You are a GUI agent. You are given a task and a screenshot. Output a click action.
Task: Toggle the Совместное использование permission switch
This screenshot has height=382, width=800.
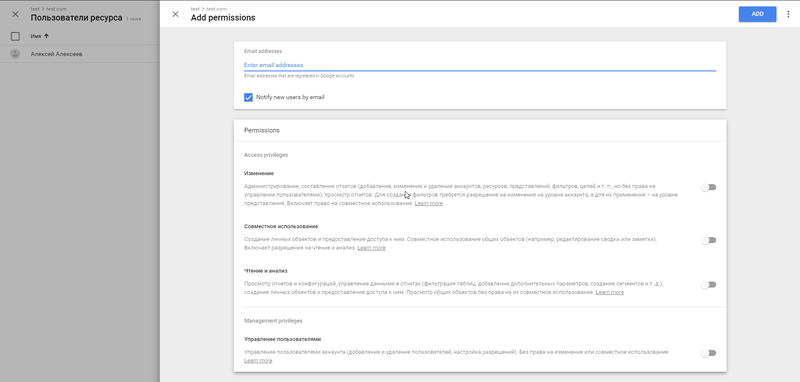(x=708, y=240)
